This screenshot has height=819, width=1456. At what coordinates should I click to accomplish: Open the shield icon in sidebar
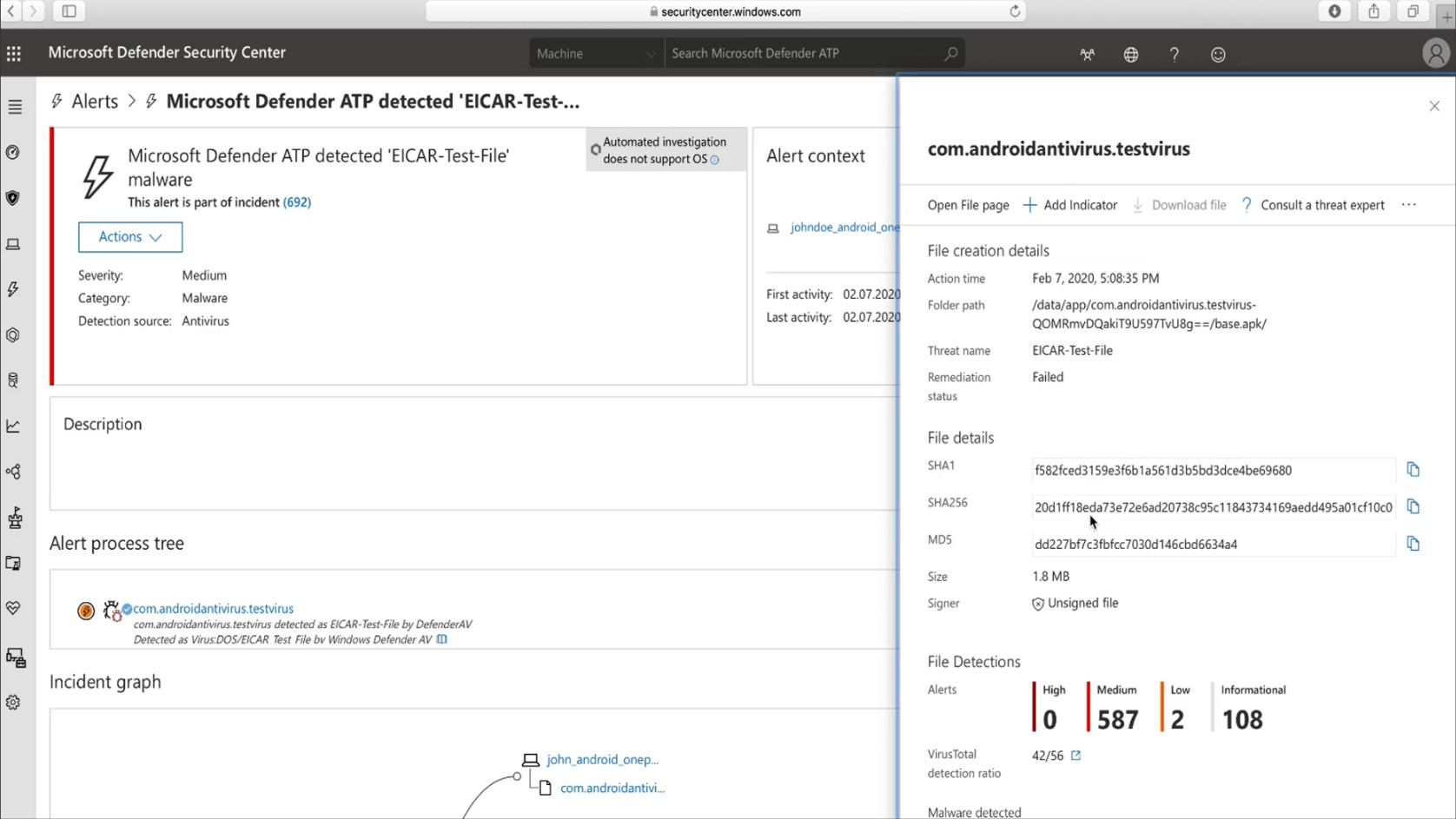tap(13, 198)
